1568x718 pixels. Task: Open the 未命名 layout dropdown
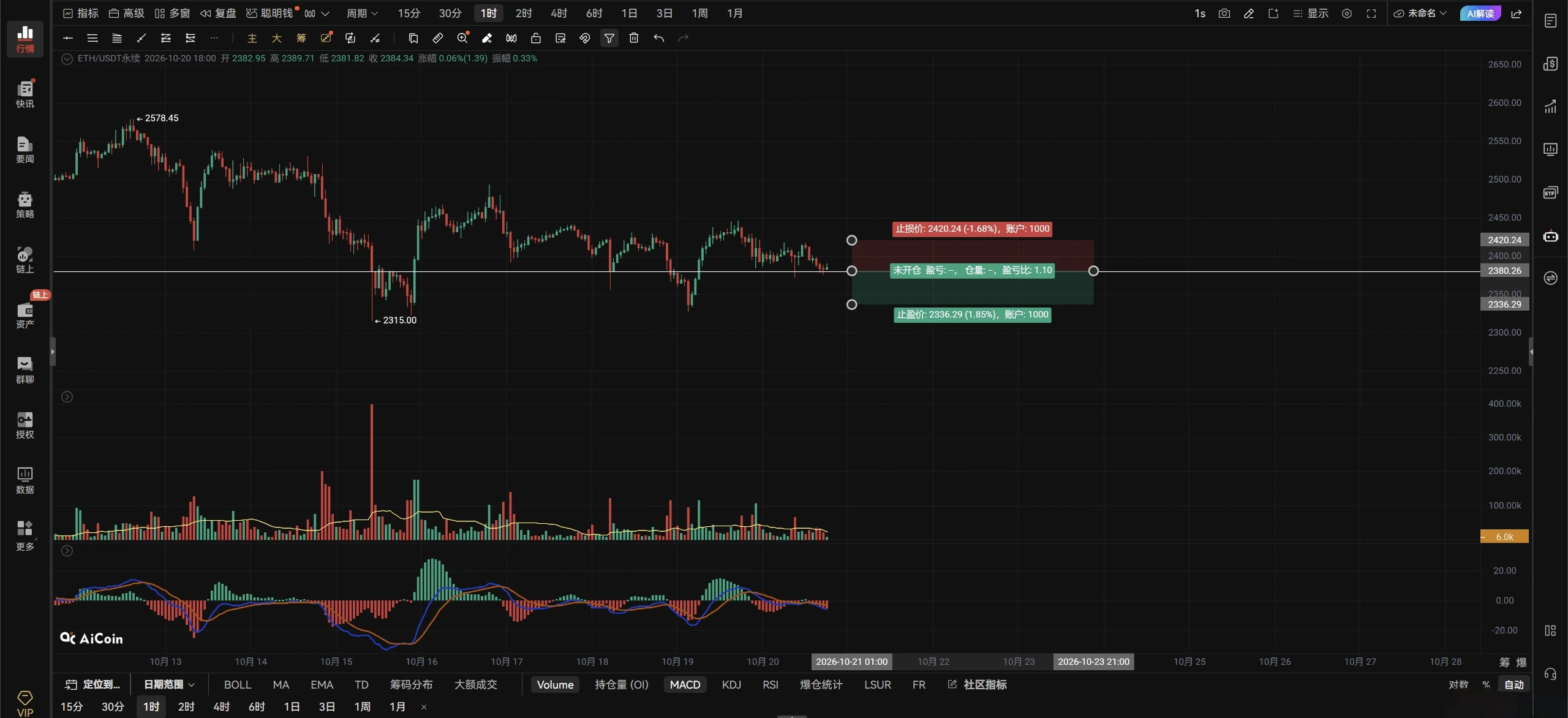(x=1420, y=13)
